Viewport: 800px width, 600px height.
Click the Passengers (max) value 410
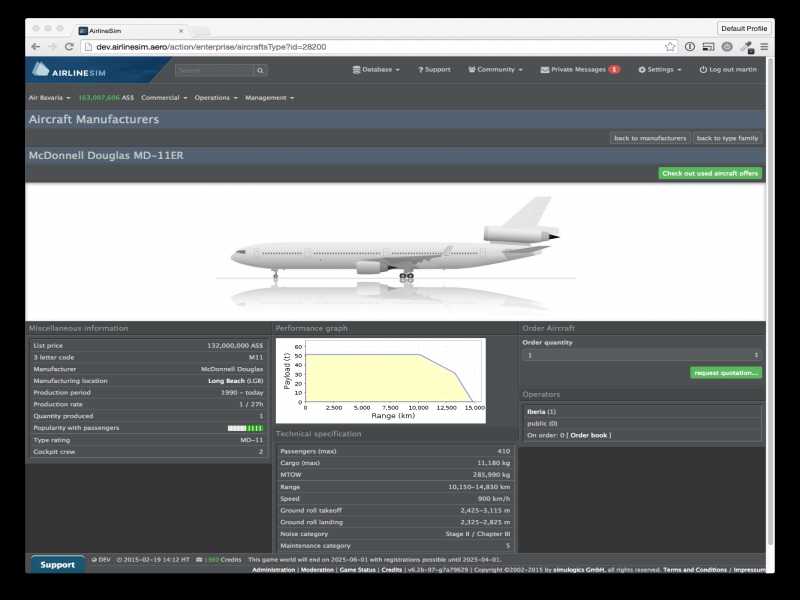(x=504, y=452)
